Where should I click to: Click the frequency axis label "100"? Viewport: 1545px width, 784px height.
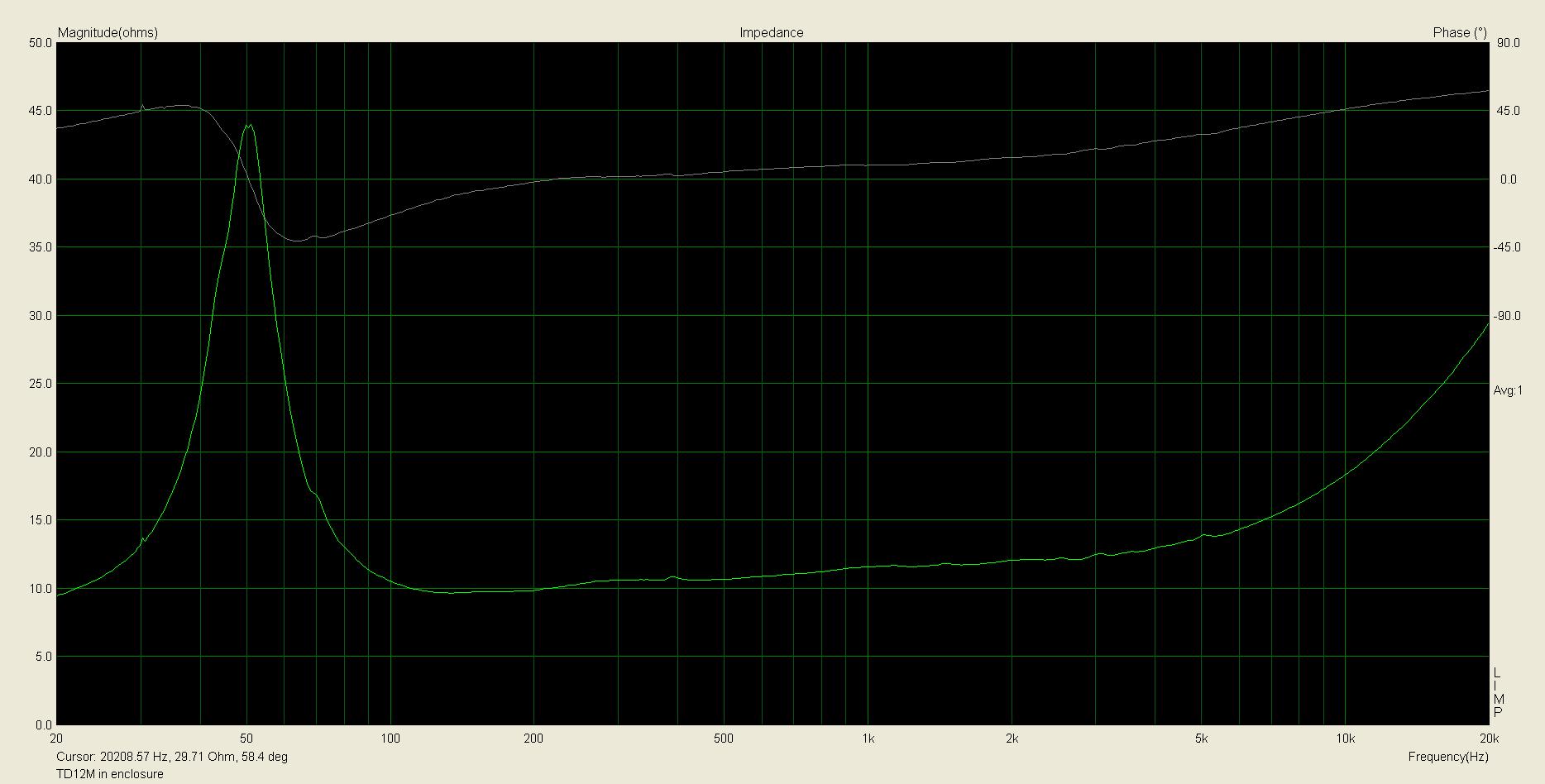(x=390, y=738)
